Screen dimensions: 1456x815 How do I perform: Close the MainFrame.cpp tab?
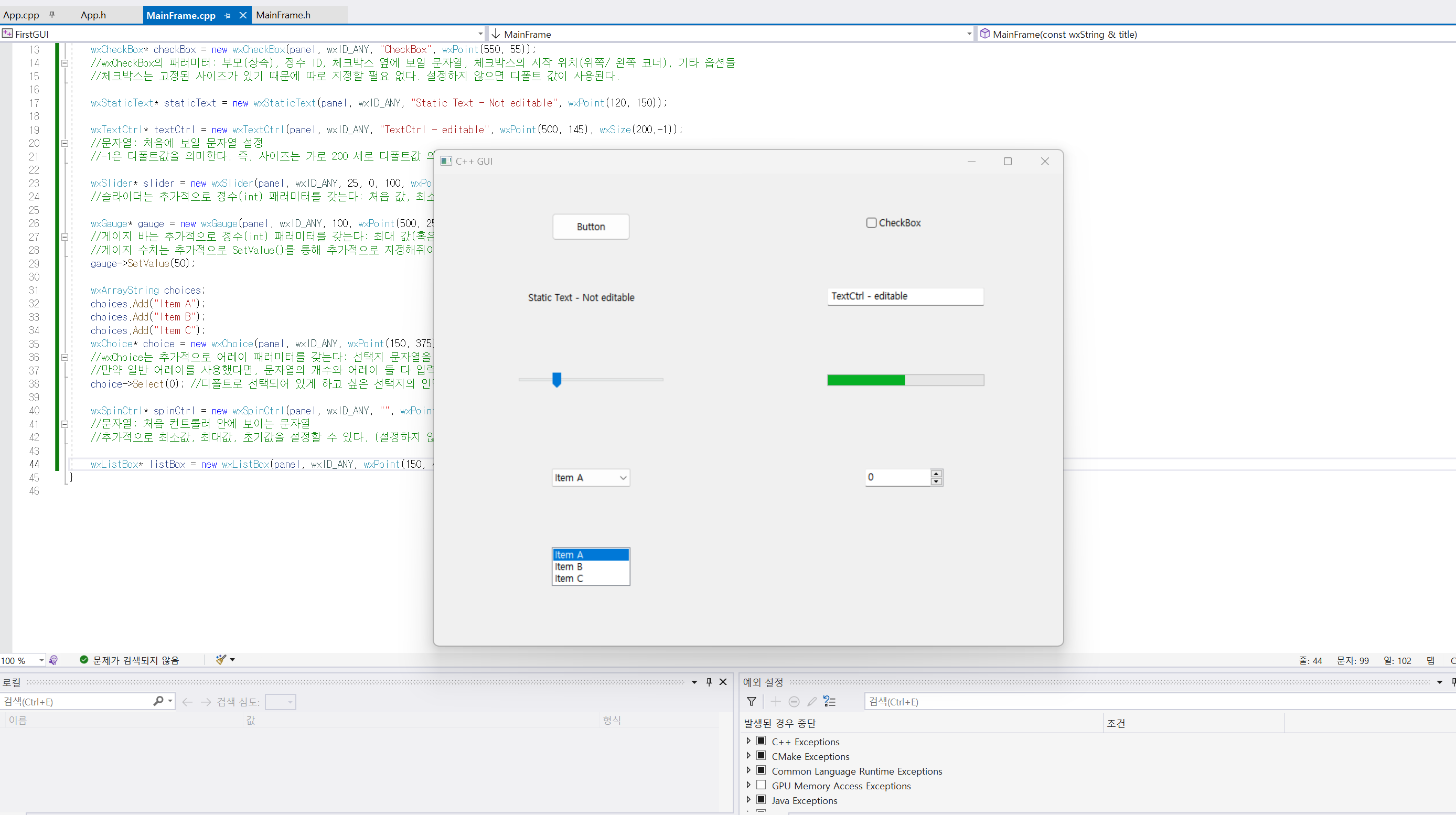pyautogui.click(x=242, y=15)
